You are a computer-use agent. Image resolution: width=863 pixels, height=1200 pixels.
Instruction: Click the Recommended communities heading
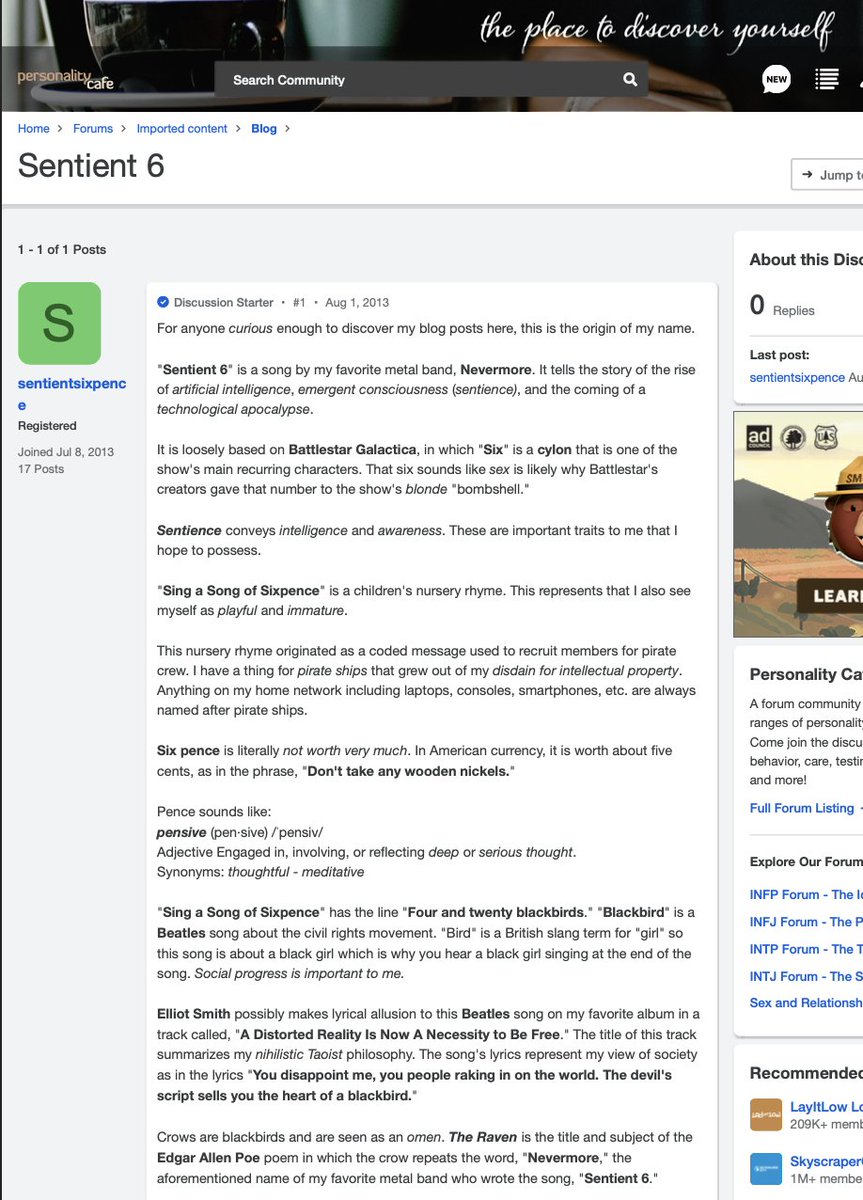[x=806, y=1073]
